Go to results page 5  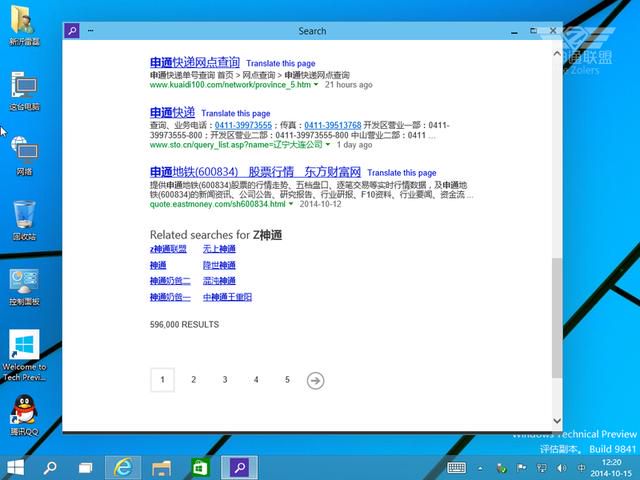click(287, 380)
